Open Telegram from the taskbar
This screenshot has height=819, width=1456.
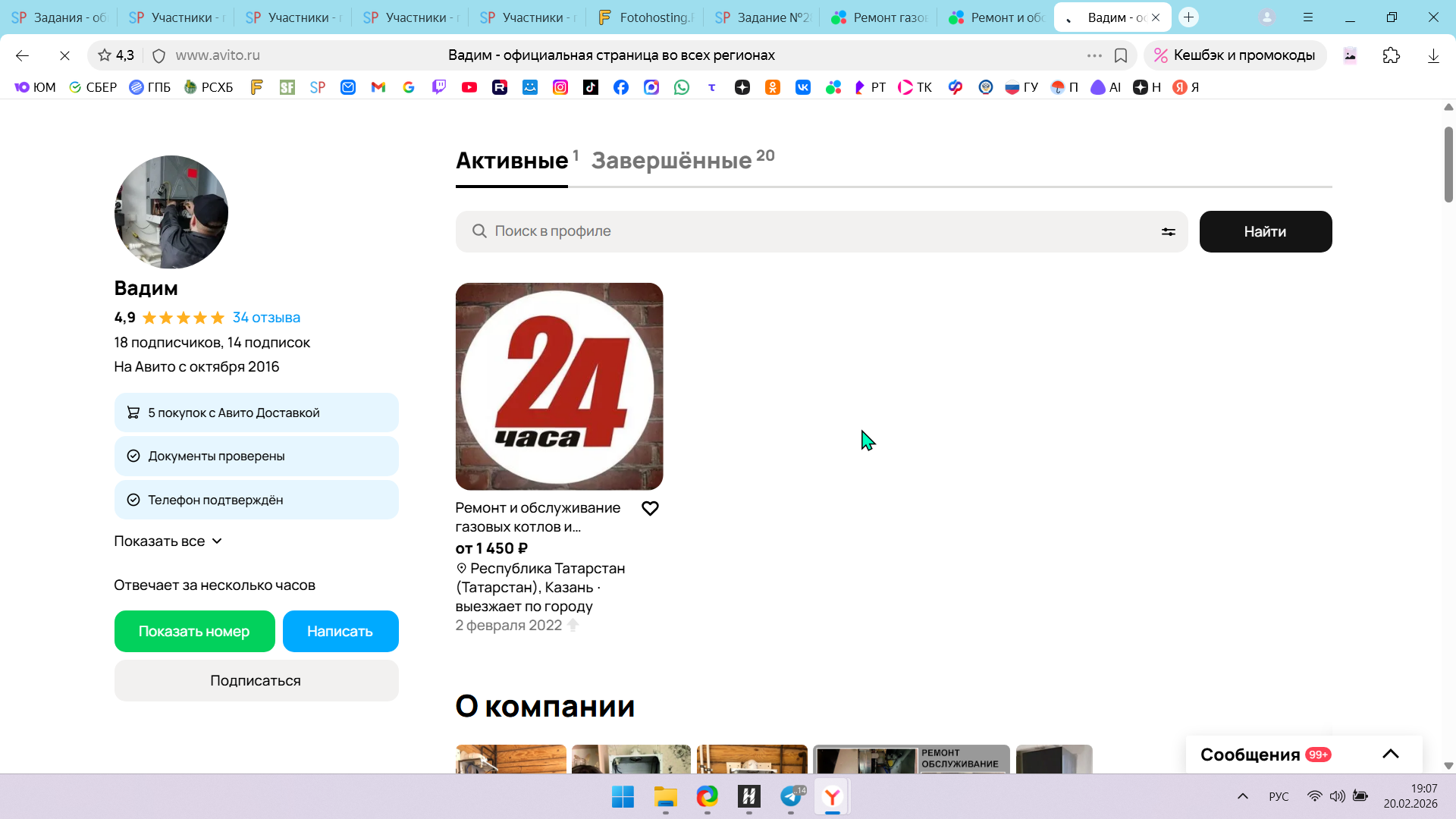[791, 796]
